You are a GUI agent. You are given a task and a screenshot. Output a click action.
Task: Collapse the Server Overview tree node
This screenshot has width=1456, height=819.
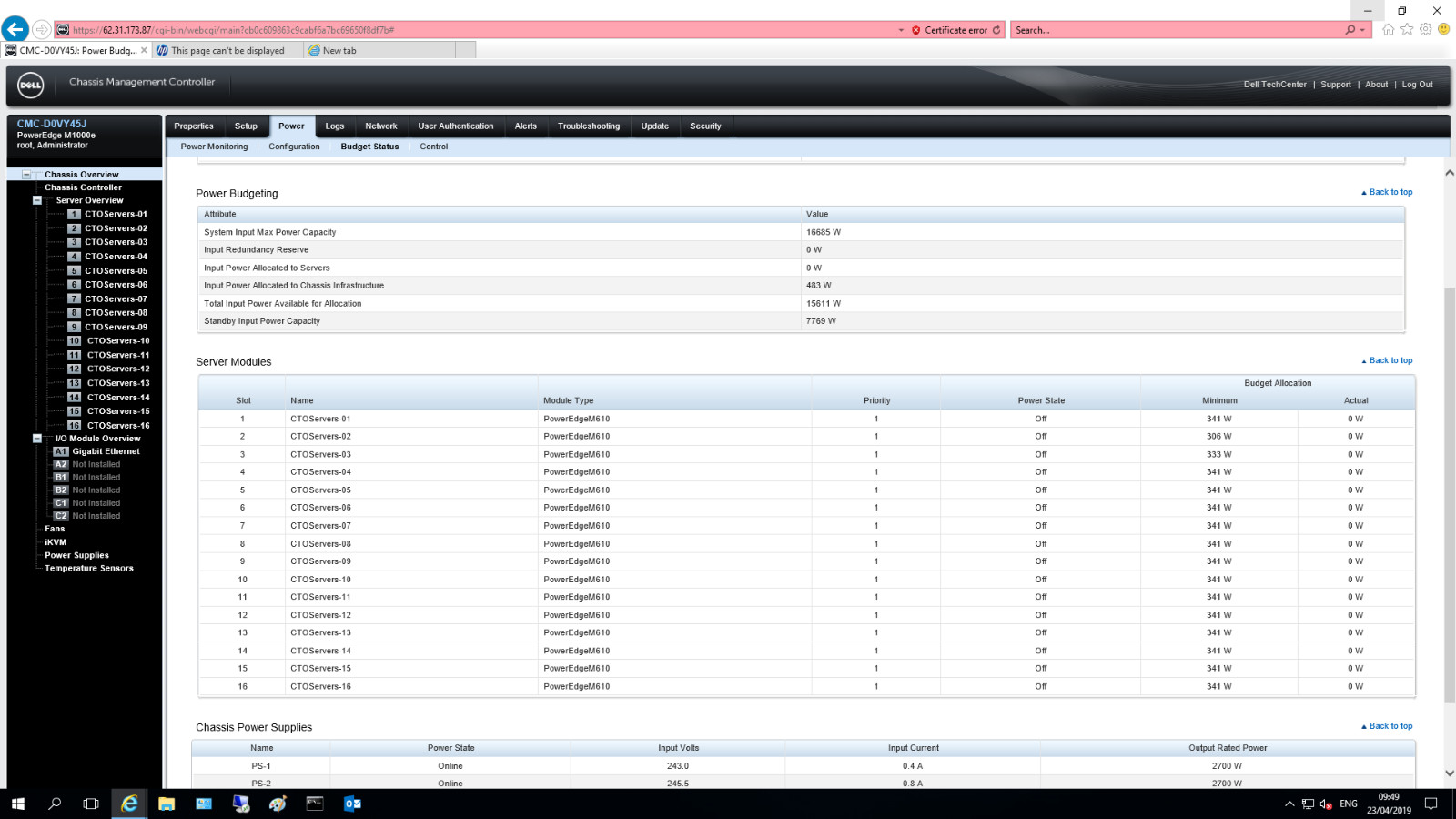pyautogui.click(x=37, y=200)
